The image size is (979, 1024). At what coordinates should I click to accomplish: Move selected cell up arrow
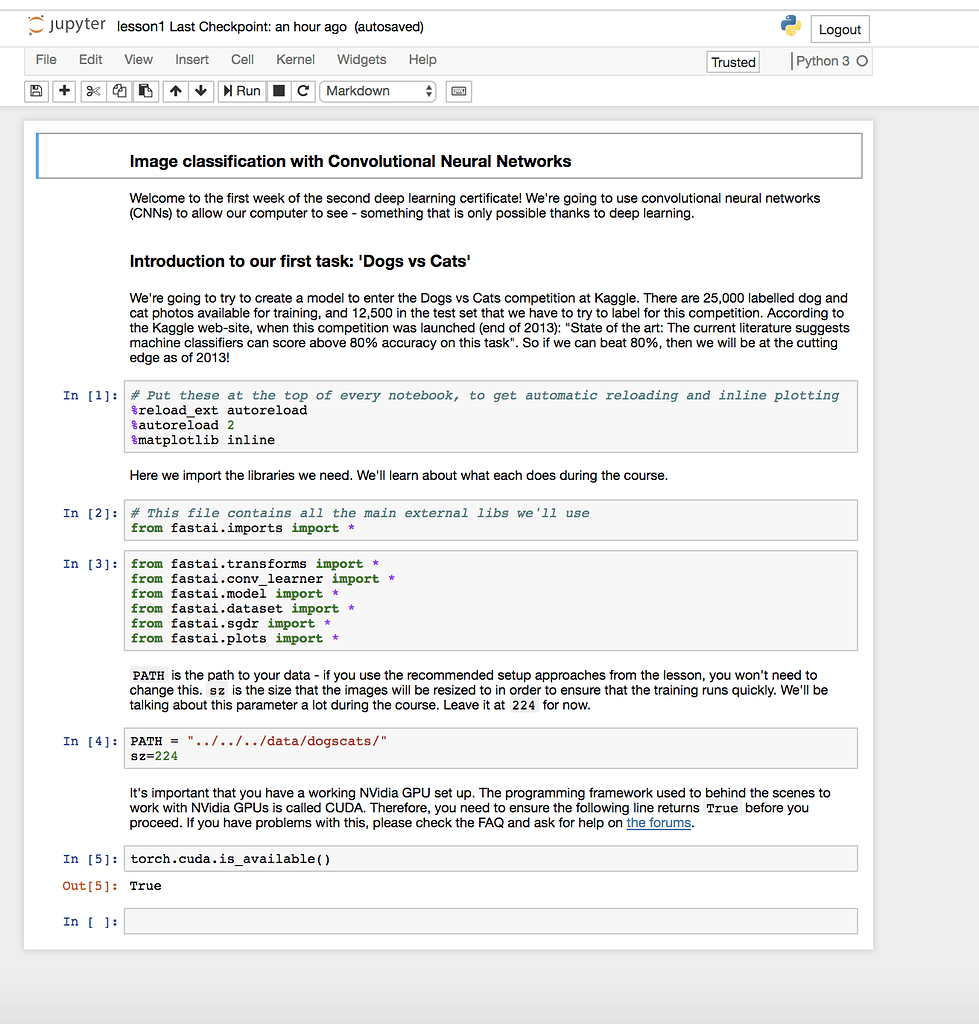pyautogui.click(x=176, y=91)
